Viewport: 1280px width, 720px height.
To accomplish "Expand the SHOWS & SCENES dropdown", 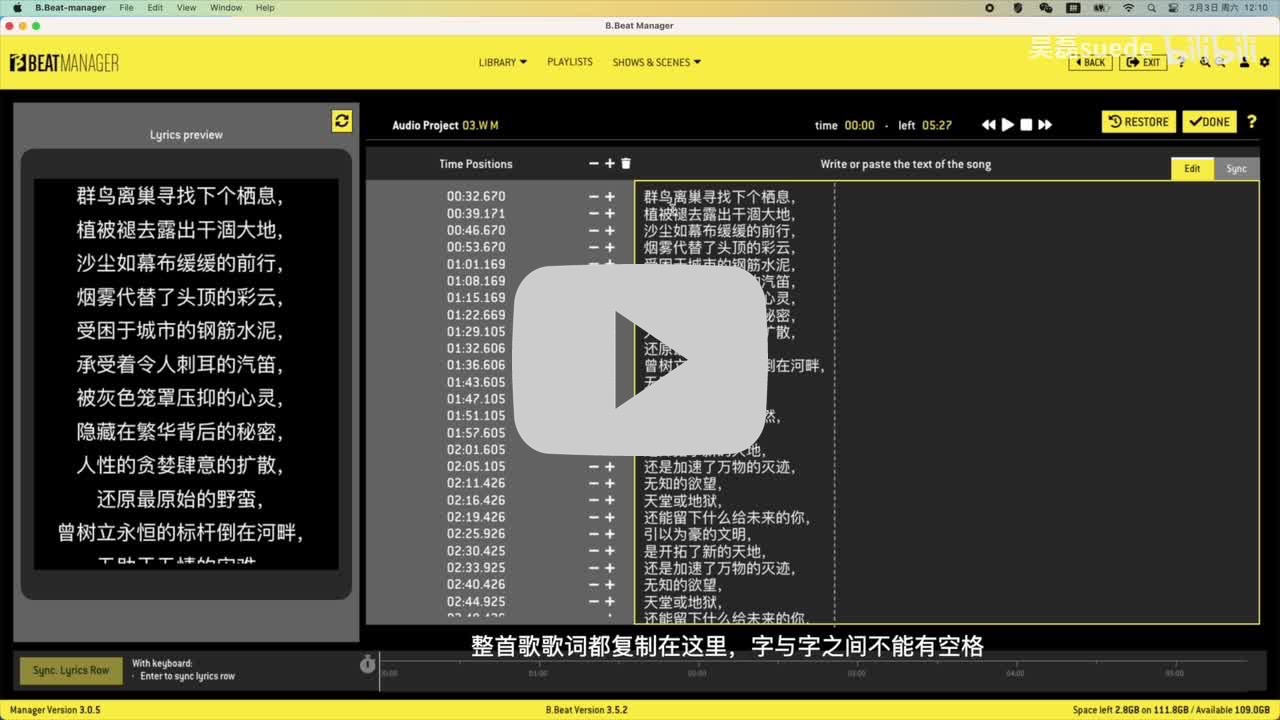I will coord(656,62).
